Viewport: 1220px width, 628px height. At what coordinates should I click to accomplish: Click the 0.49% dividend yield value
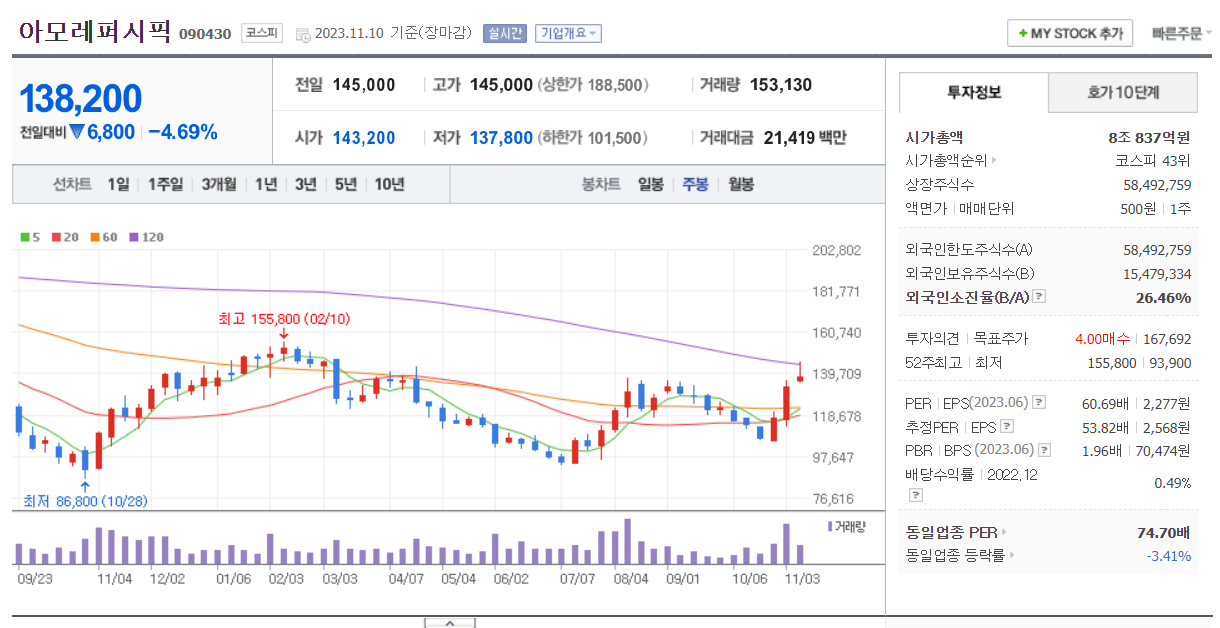(x=1172, y=483)
